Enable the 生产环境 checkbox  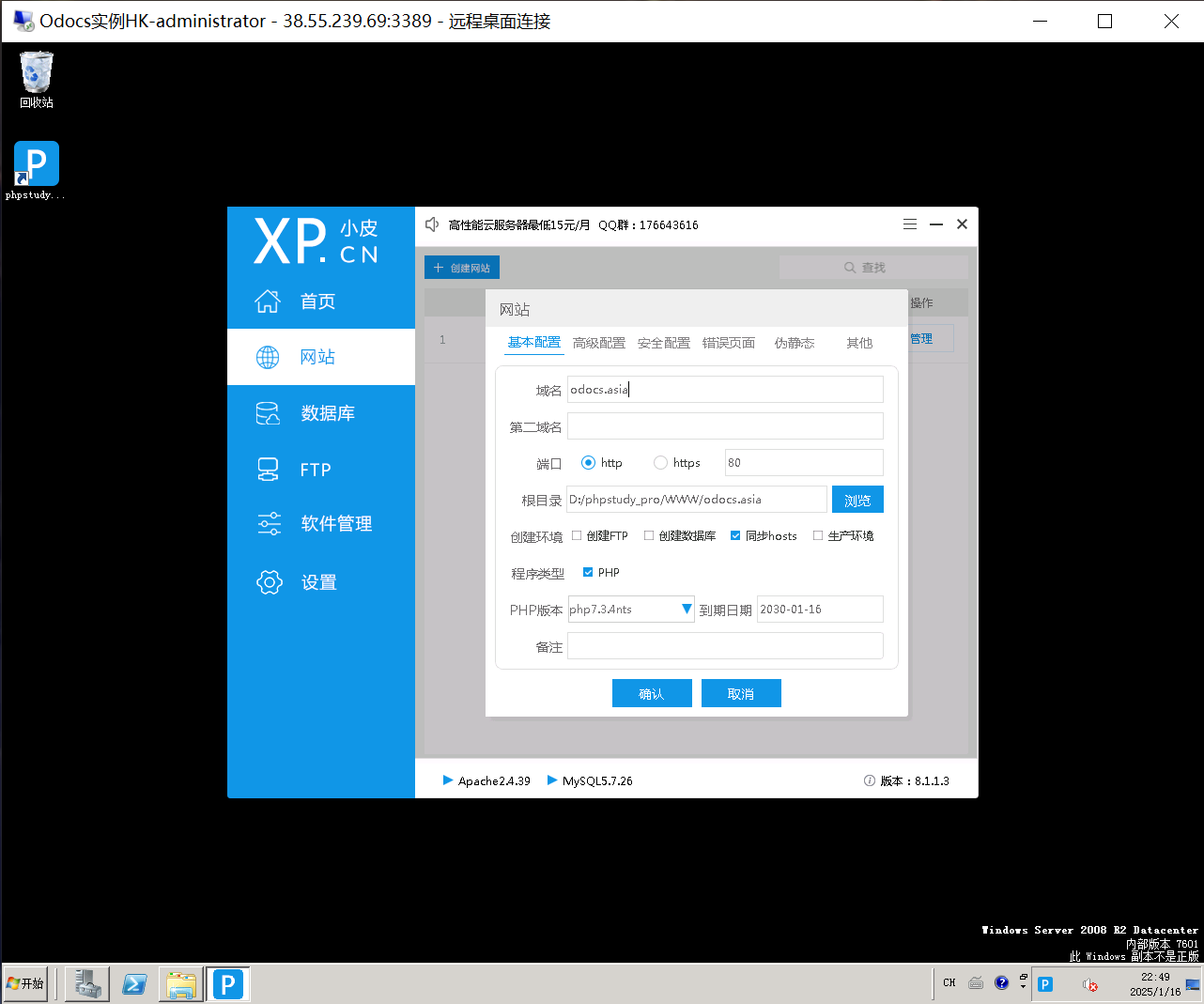pyautogui.click(x=818, y=536)
